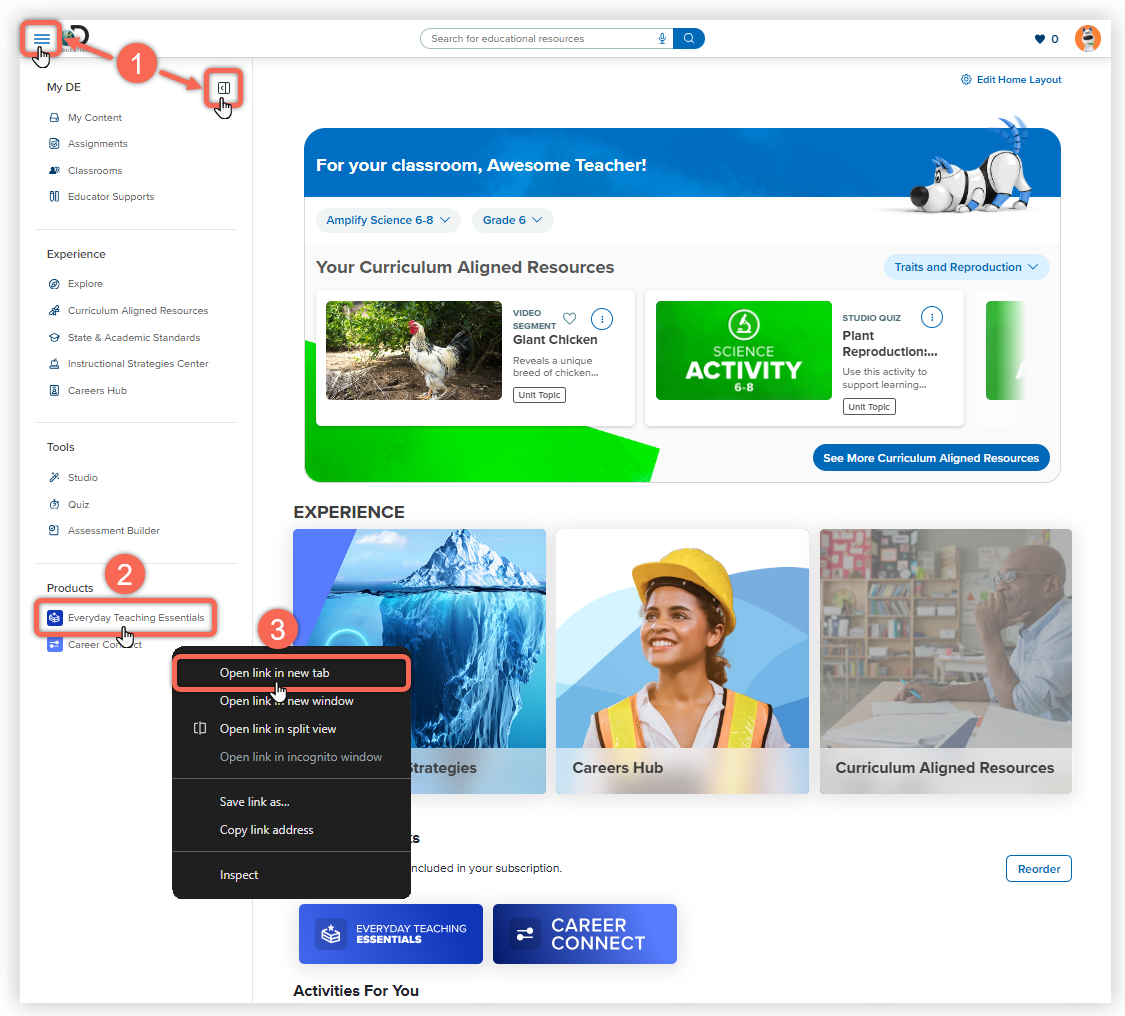Open more options on Plant Reproduction card
The image size is (1125, 1016).
click(x=931, y=317)
